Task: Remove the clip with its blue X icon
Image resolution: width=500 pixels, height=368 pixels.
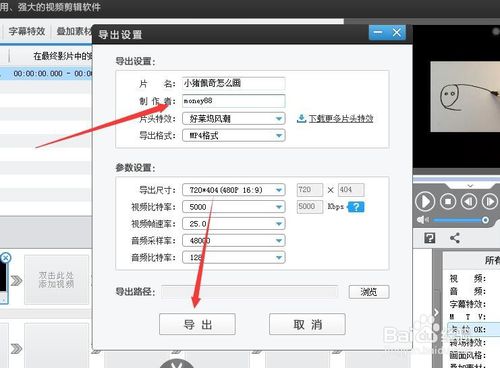Action: click(5, 258)
